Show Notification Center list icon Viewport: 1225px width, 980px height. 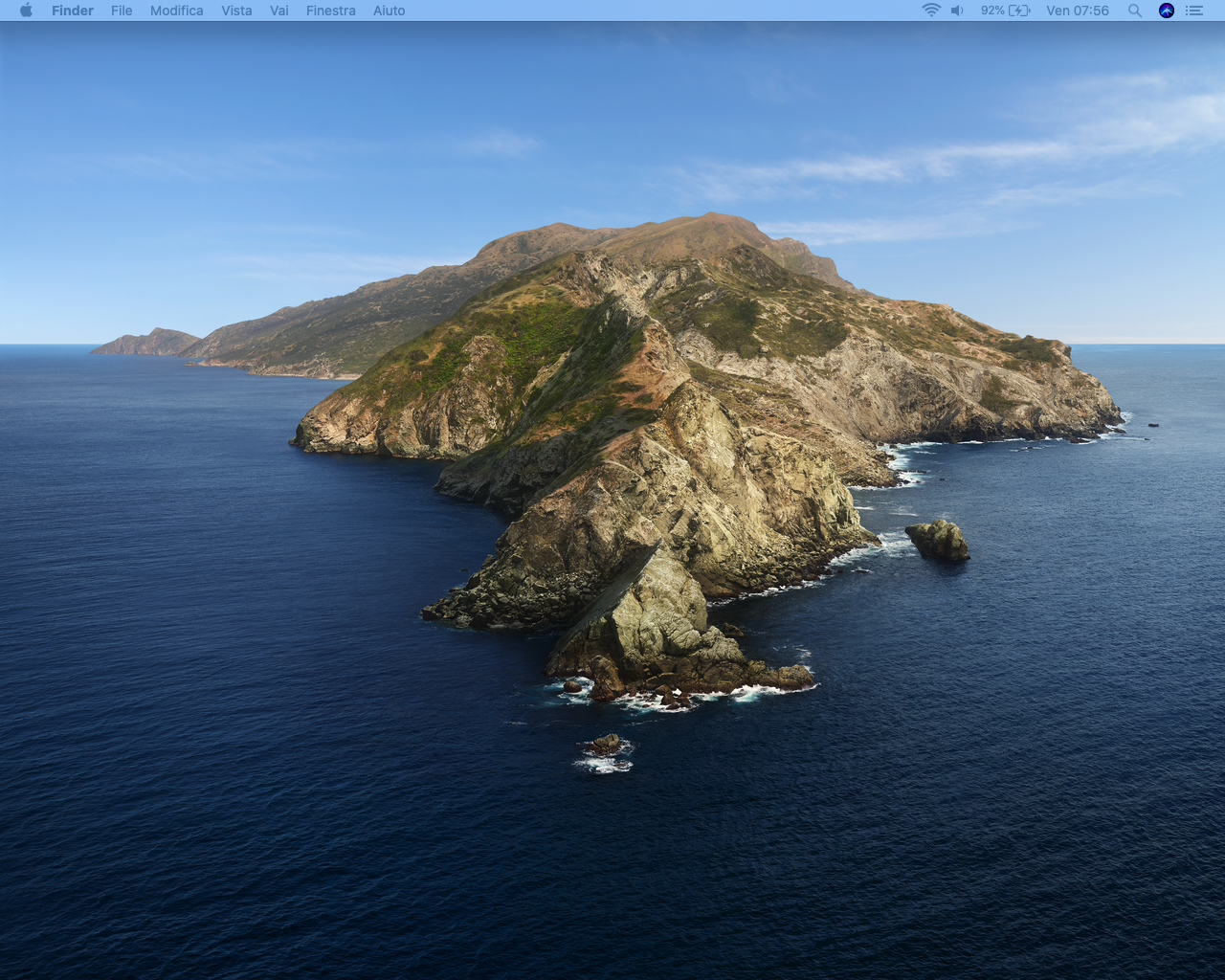click(1194, 11)
